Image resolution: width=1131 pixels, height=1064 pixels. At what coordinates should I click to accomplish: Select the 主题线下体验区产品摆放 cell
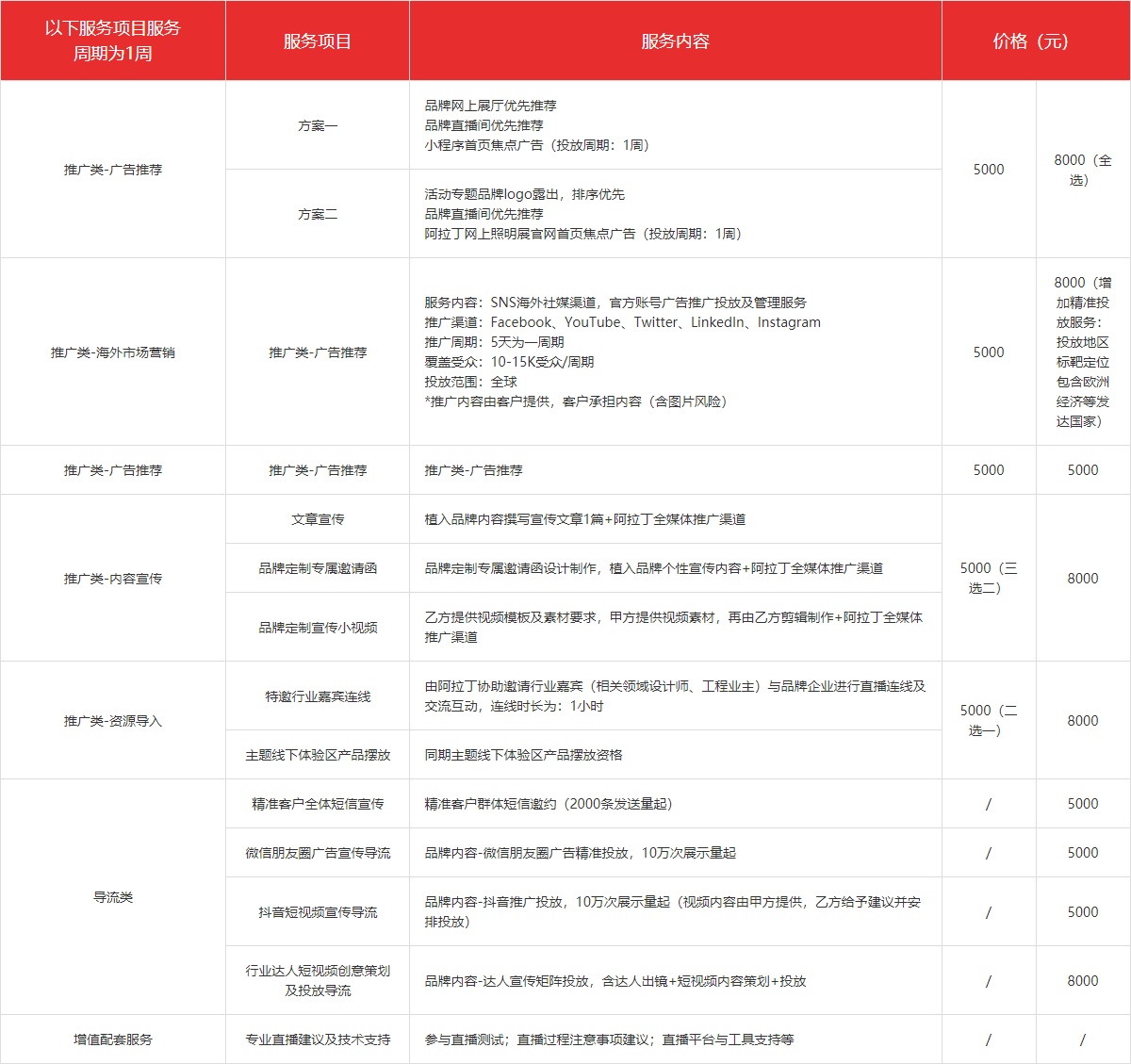pyautogui.click(x=318, y=755)
